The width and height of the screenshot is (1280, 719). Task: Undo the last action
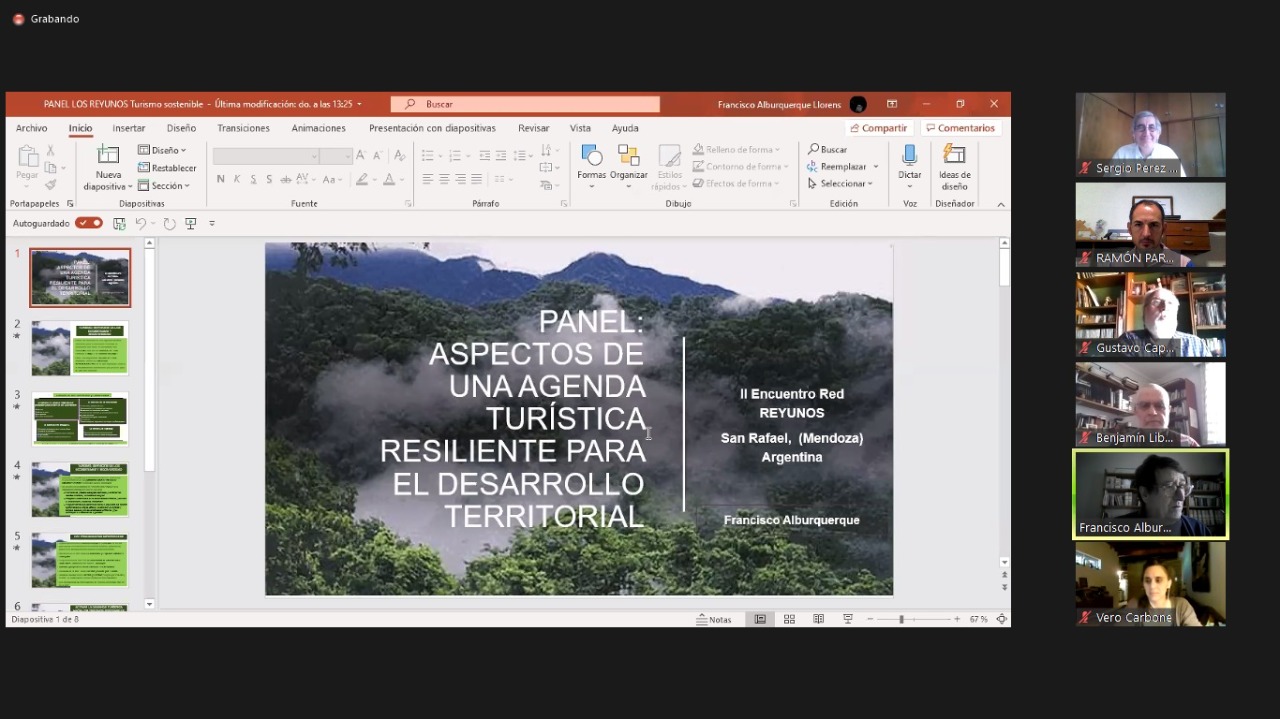coord(141,223)
